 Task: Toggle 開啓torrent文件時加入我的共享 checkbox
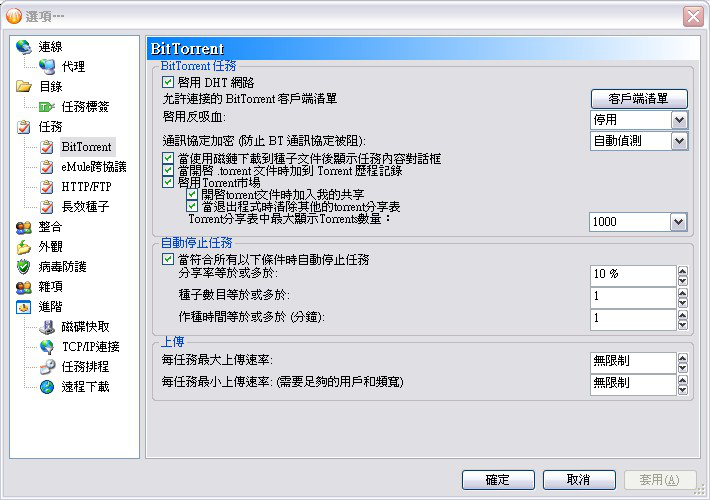pyautogui.click(x=192, y=194)
